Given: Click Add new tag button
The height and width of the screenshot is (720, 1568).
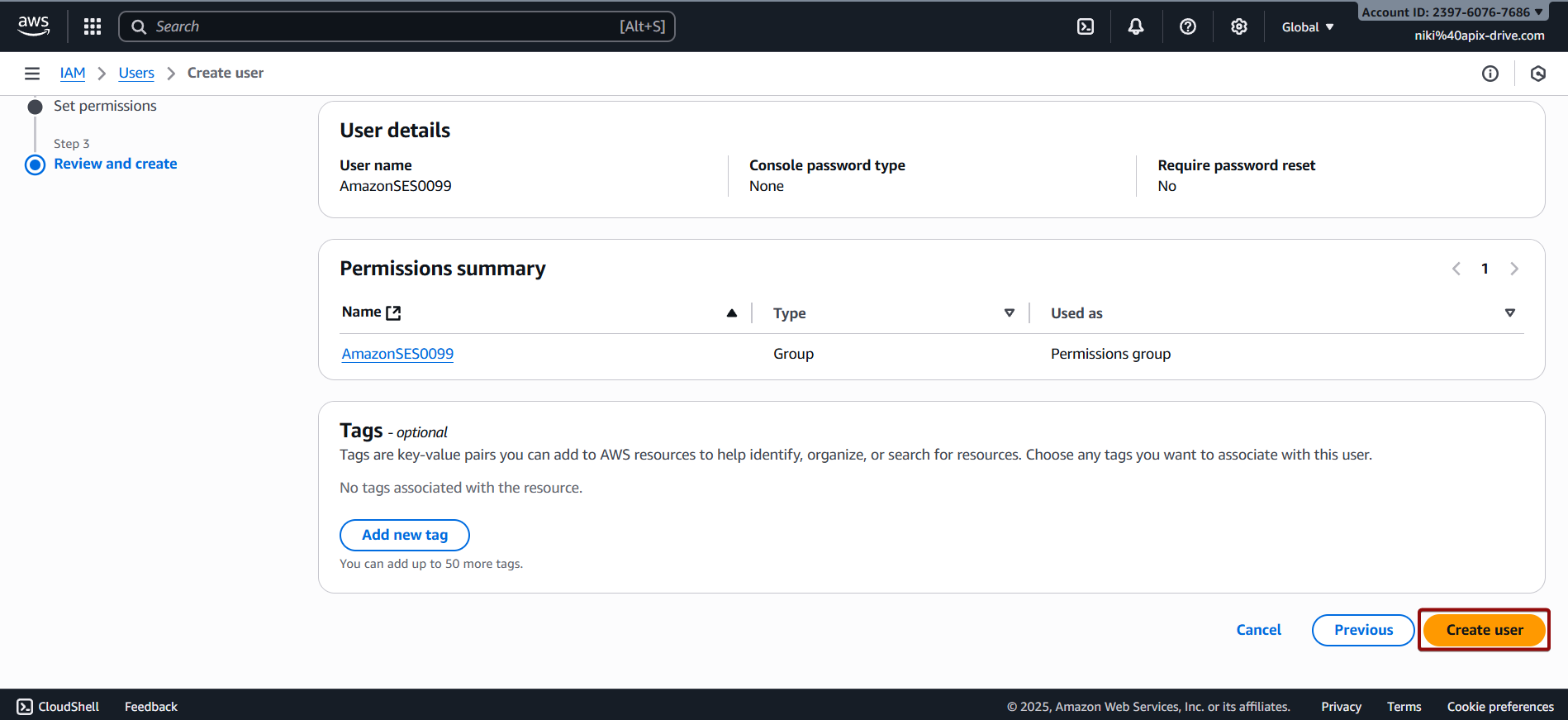Looking at the screenshot, I should pyautogui.click(x=404, y=535).
